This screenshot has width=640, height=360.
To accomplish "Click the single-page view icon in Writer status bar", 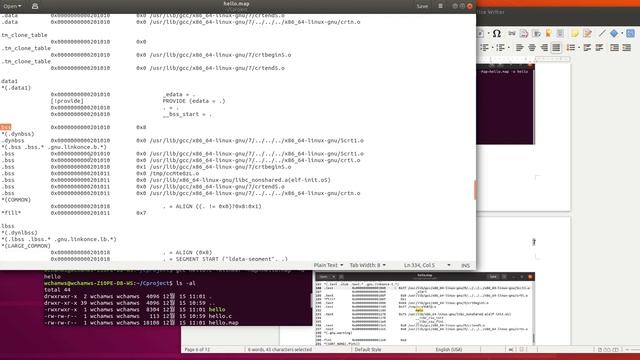I will coord(600,349).
